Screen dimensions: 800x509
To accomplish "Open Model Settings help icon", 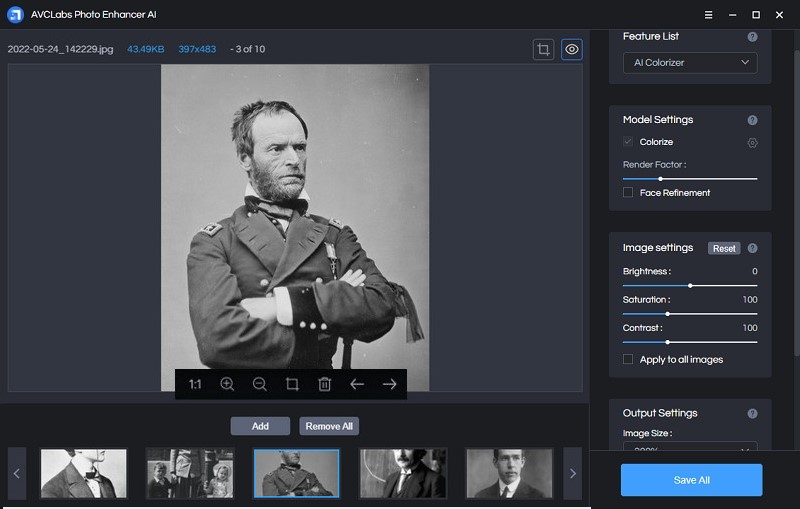I will (x=752, y=120).
